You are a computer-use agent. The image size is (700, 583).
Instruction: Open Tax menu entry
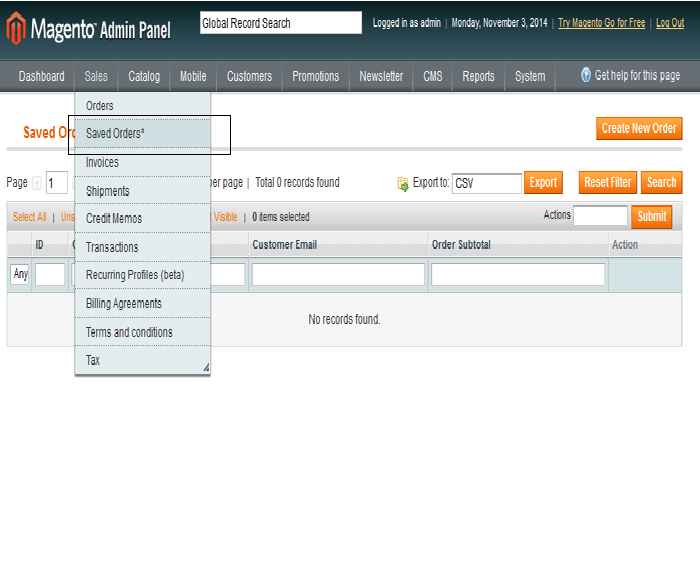point(142,360)
